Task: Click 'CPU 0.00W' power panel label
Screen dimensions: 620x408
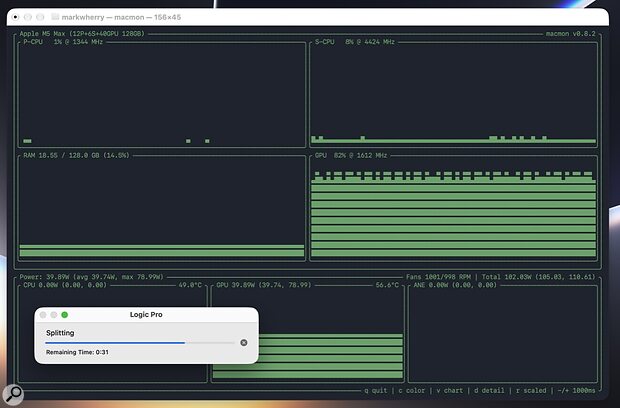Action: pyautogui.click(x=65, y=285)
